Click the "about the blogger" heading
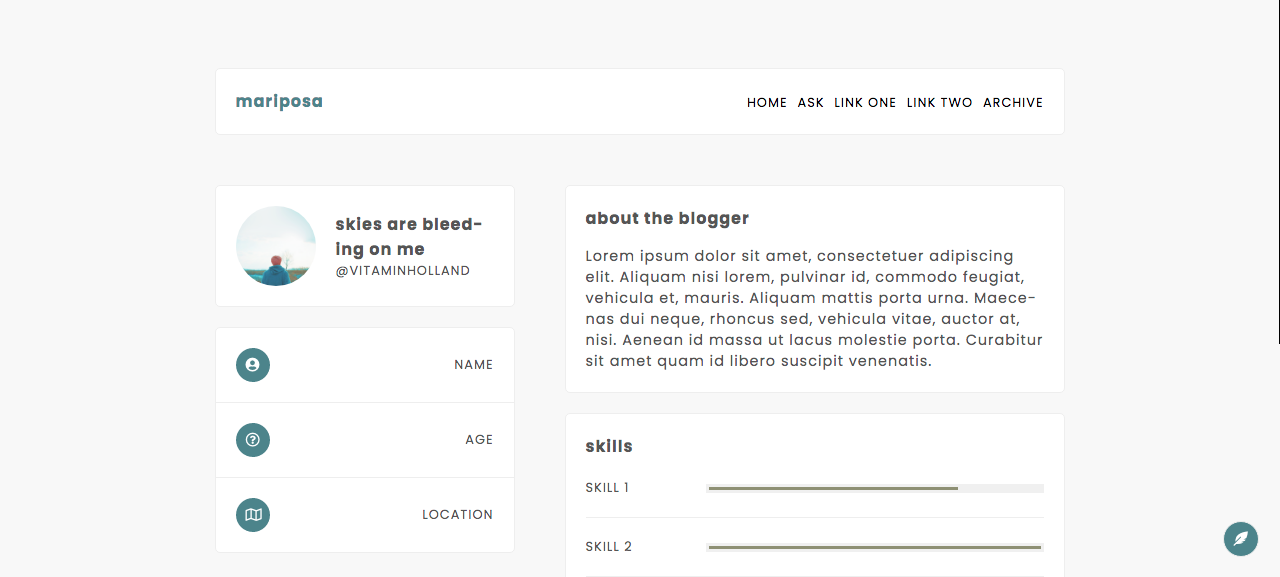Image resolution: width=1280 pixels, height=577 pixels. pos(667,218)
